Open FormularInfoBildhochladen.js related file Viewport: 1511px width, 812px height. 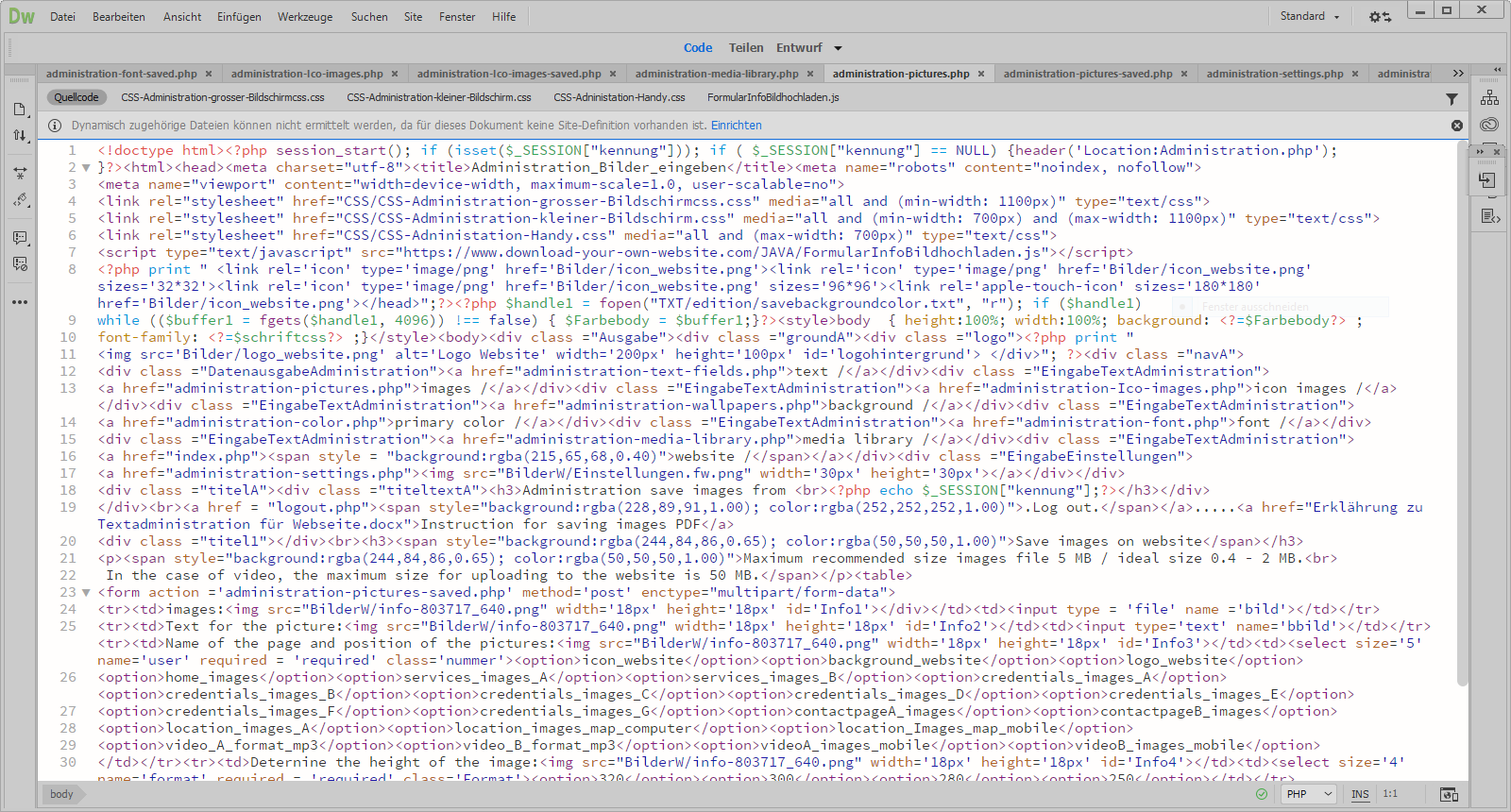coord(773,97)
